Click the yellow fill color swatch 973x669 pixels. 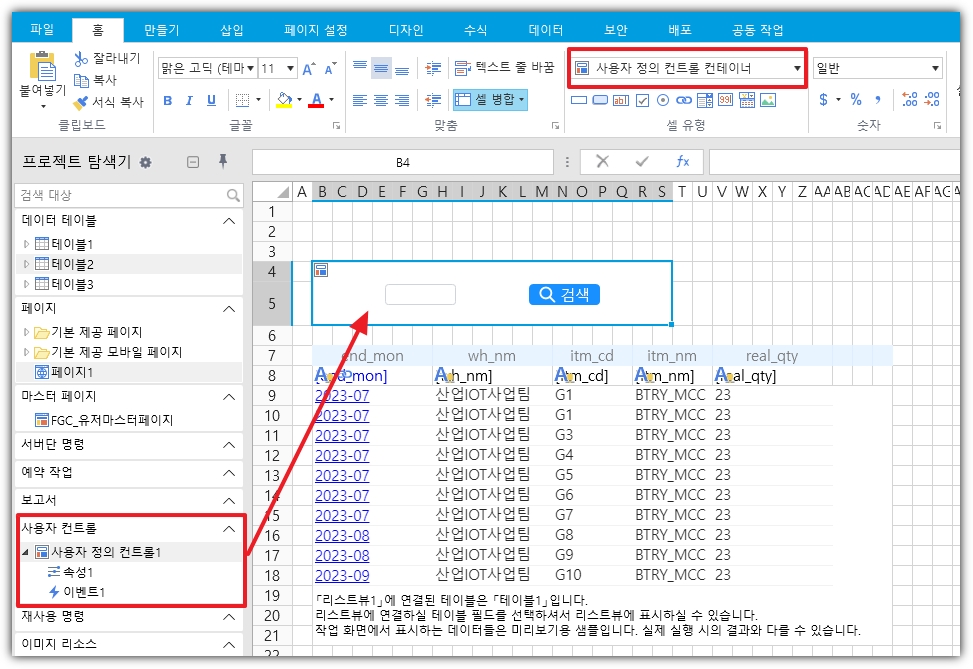click(x=284, y=100)
